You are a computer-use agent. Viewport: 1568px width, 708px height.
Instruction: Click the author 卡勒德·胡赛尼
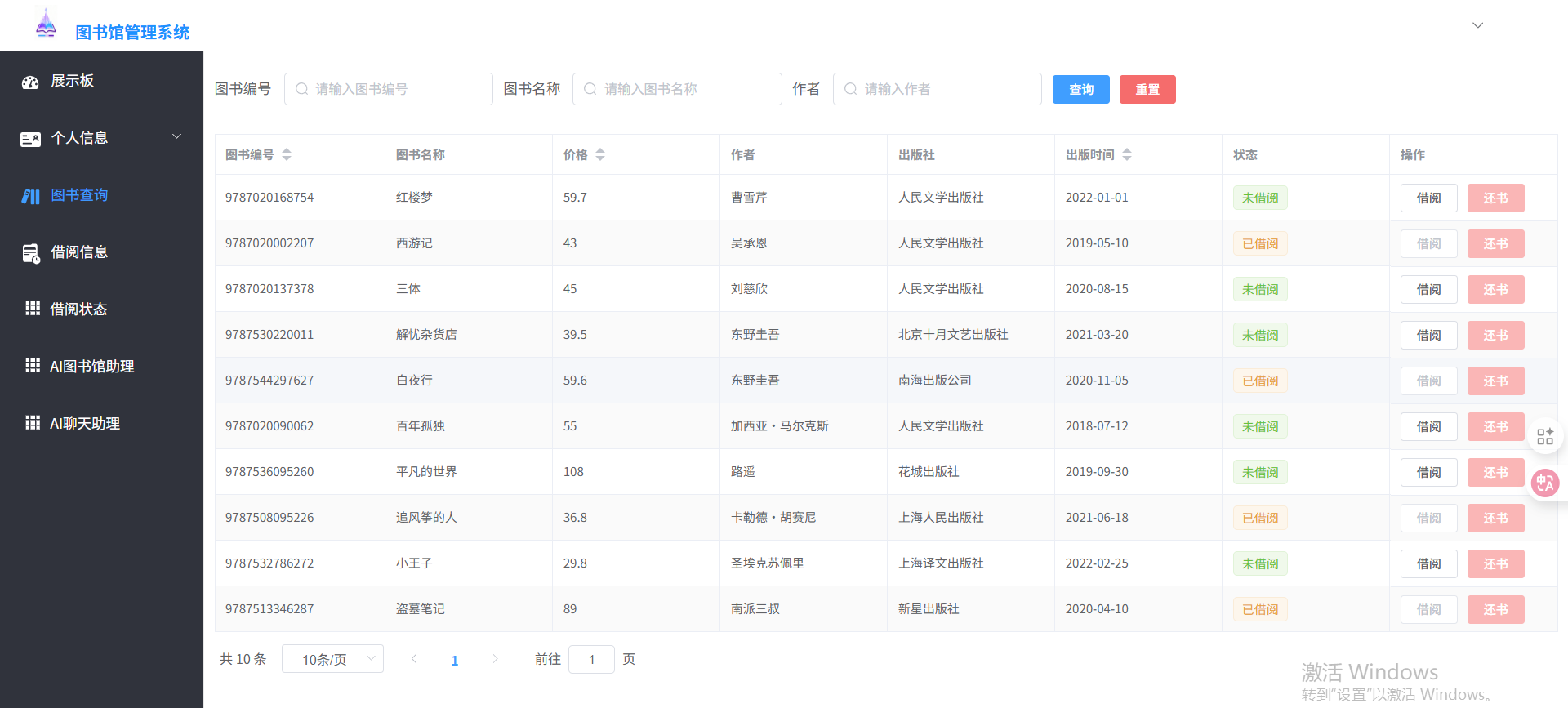773,518
